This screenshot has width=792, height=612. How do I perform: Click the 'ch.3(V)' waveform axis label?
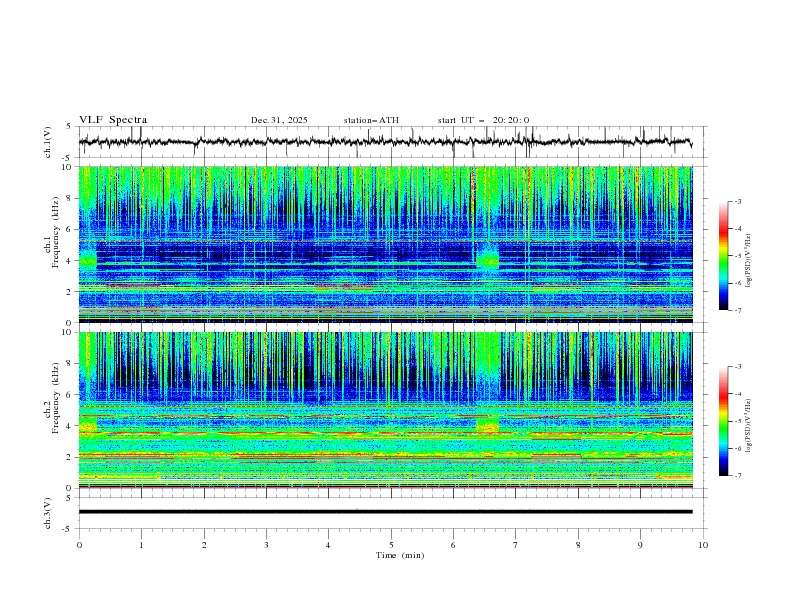pyautogui.click(x=48, y=513)
